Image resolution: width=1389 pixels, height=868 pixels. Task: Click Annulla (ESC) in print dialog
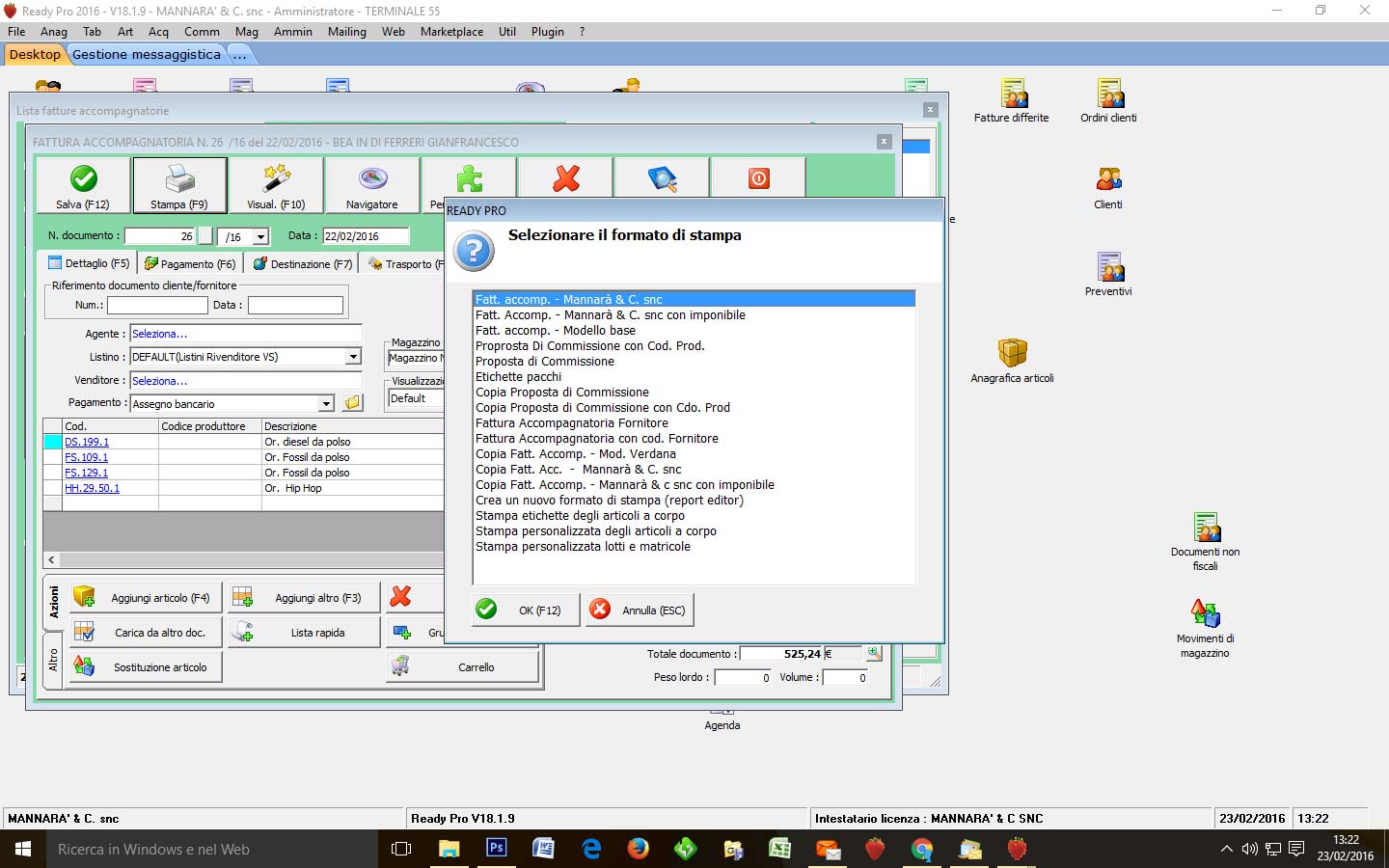(x=640, y=610)
